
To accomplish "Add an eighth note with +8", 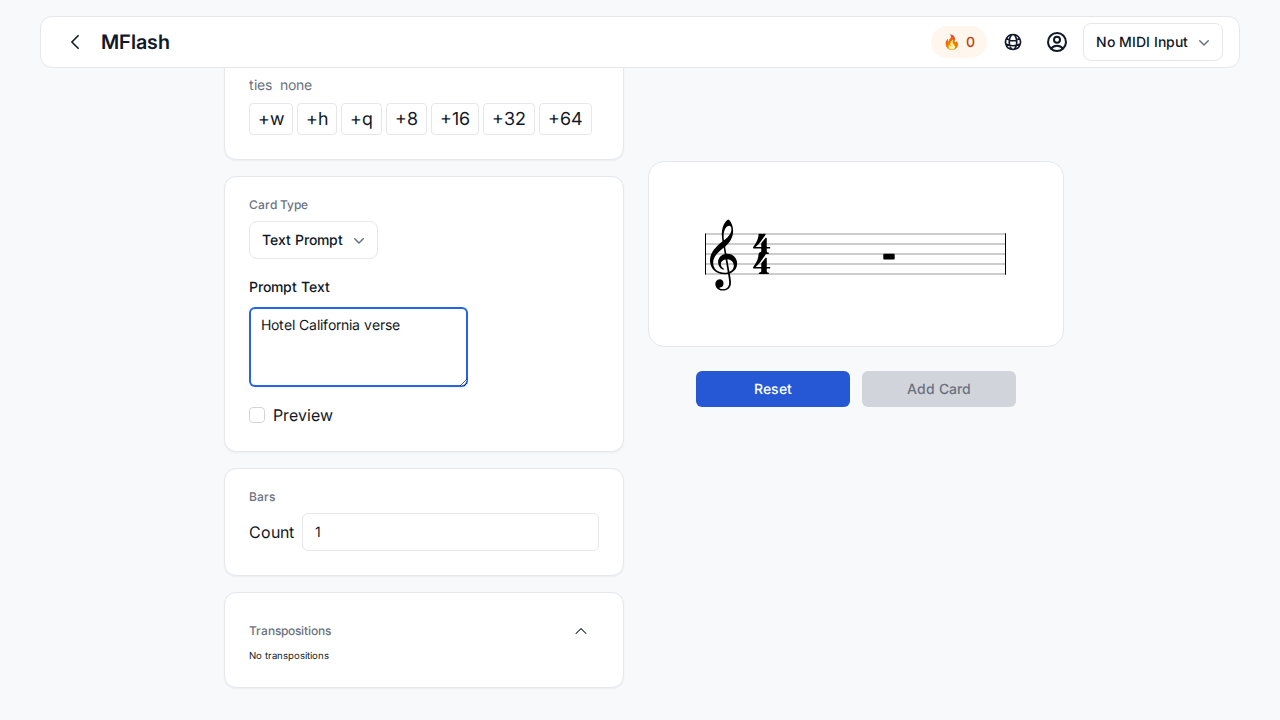I will coord(406,119).
